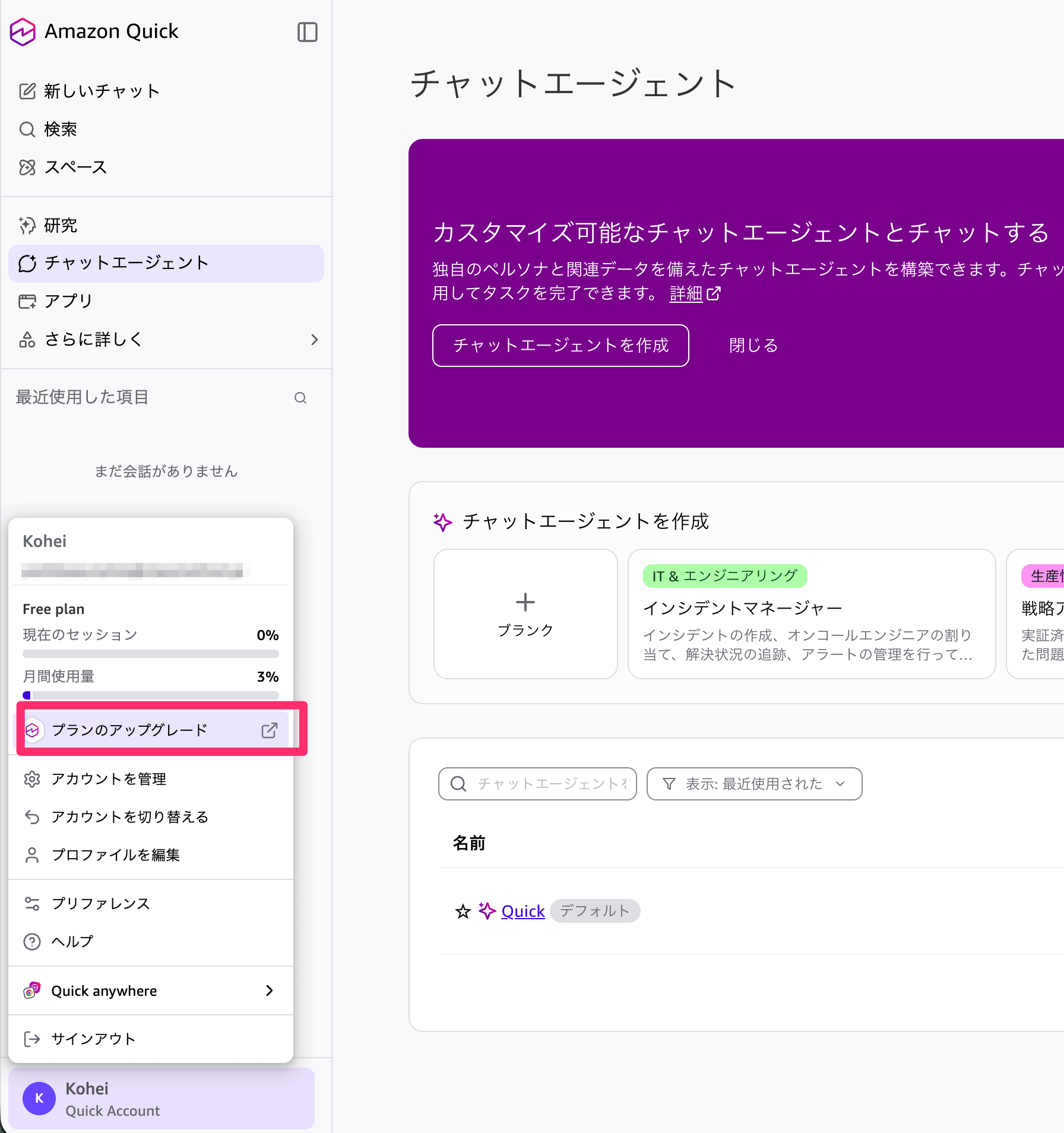Click the まだ会話がありません text

[166, 471]
